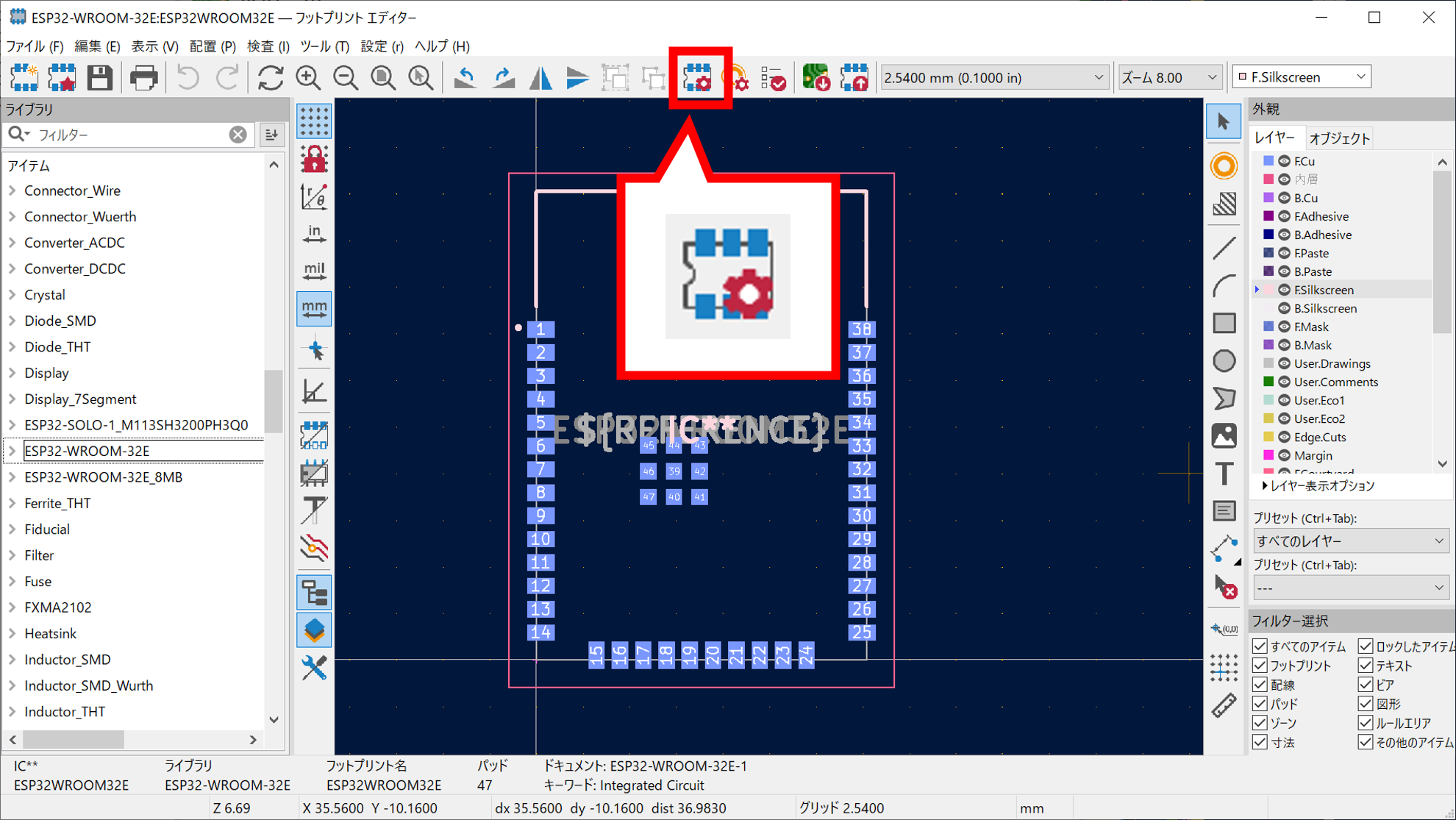Open the 検査 (I) menu
Image resolution: width=1456 pixels, height=820 pixels.
pyautogui.click(x=268, y=46)
